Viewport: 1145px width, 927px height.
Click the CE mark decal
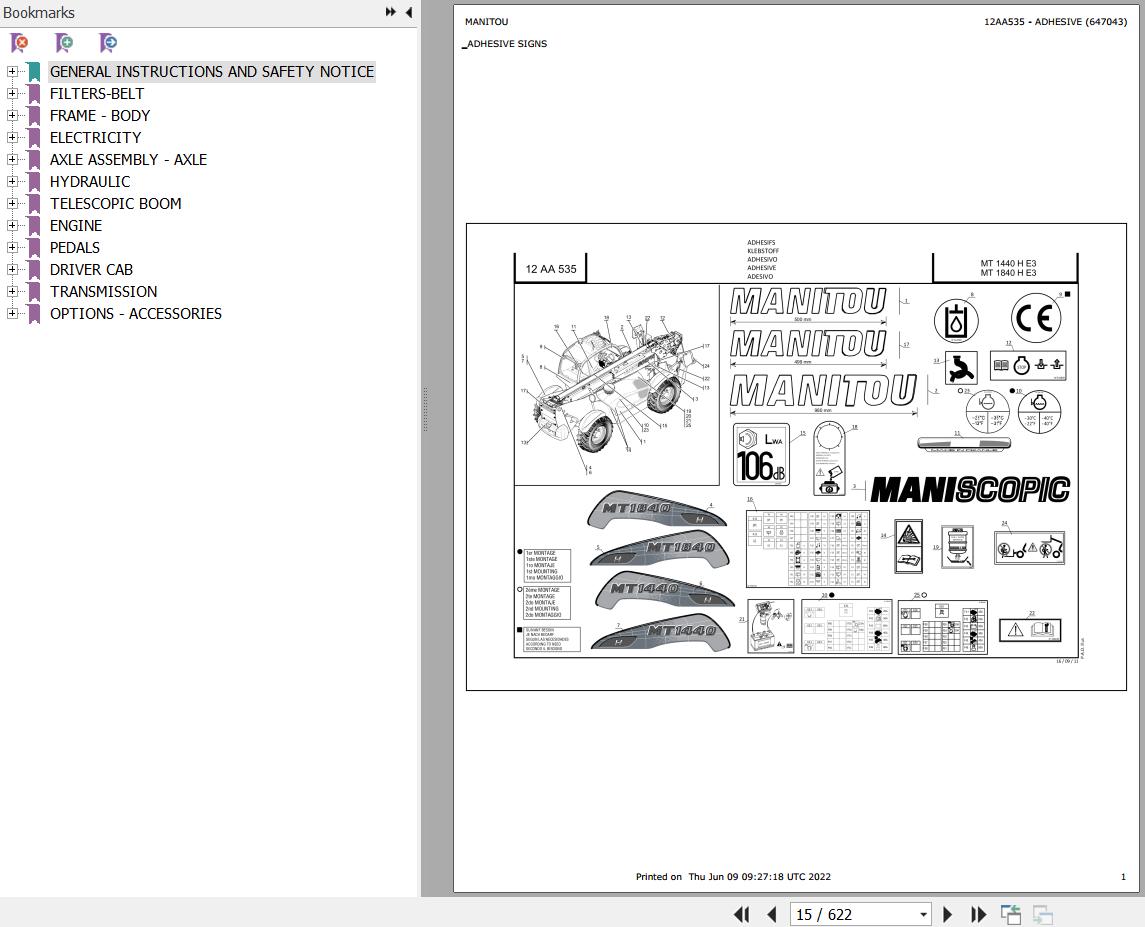pos(1035,318)
